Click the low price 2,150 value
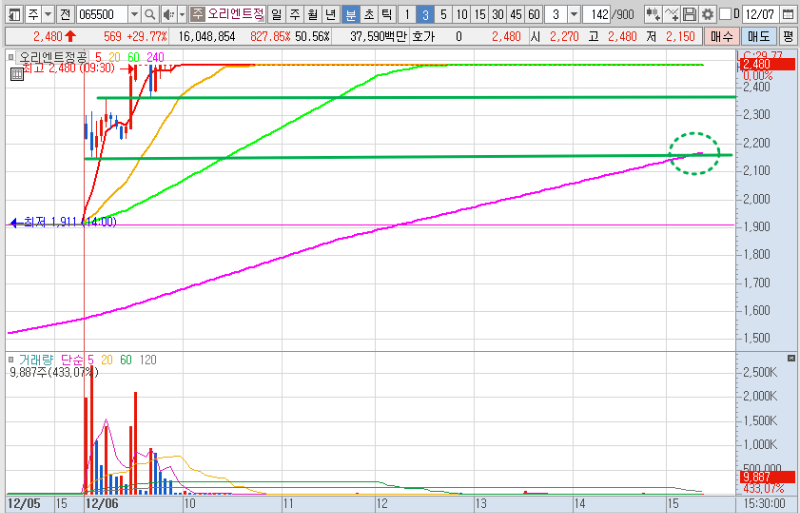This screenshot has width=800, height=513. coord(680,36)
